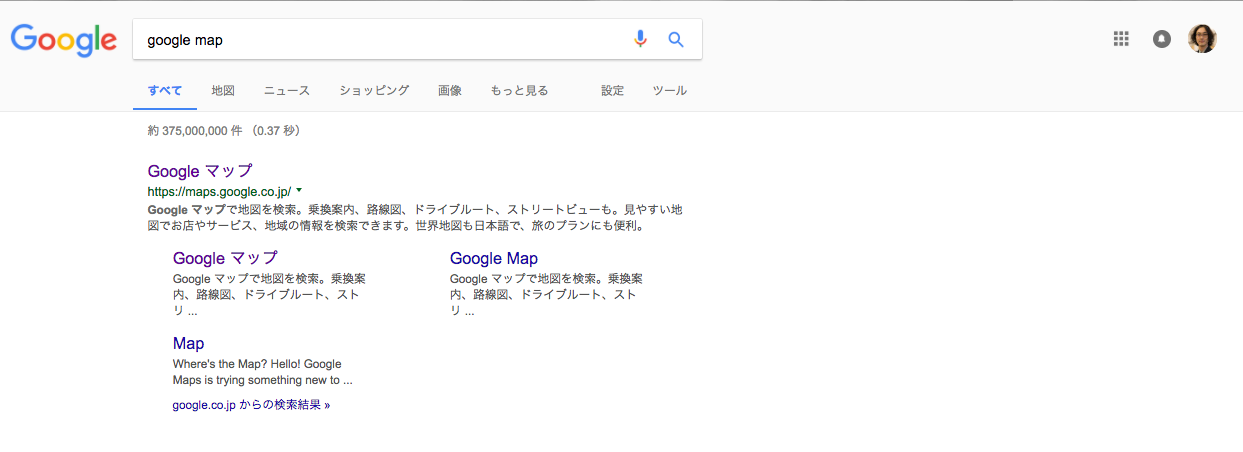
Task: Expand the green arrow beside maps.google.co.jp
Action: click(299, 190)
